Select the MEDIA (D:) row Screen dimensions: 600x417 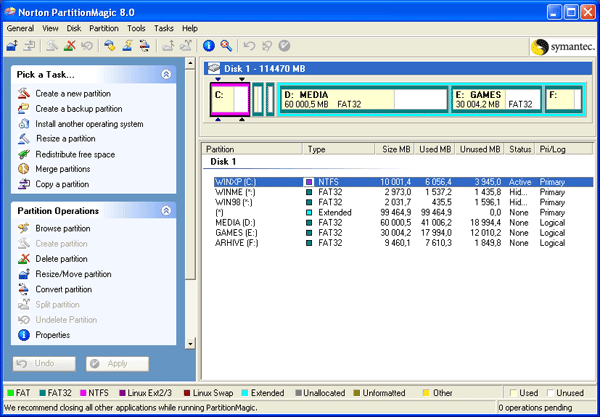pos(403,223)
